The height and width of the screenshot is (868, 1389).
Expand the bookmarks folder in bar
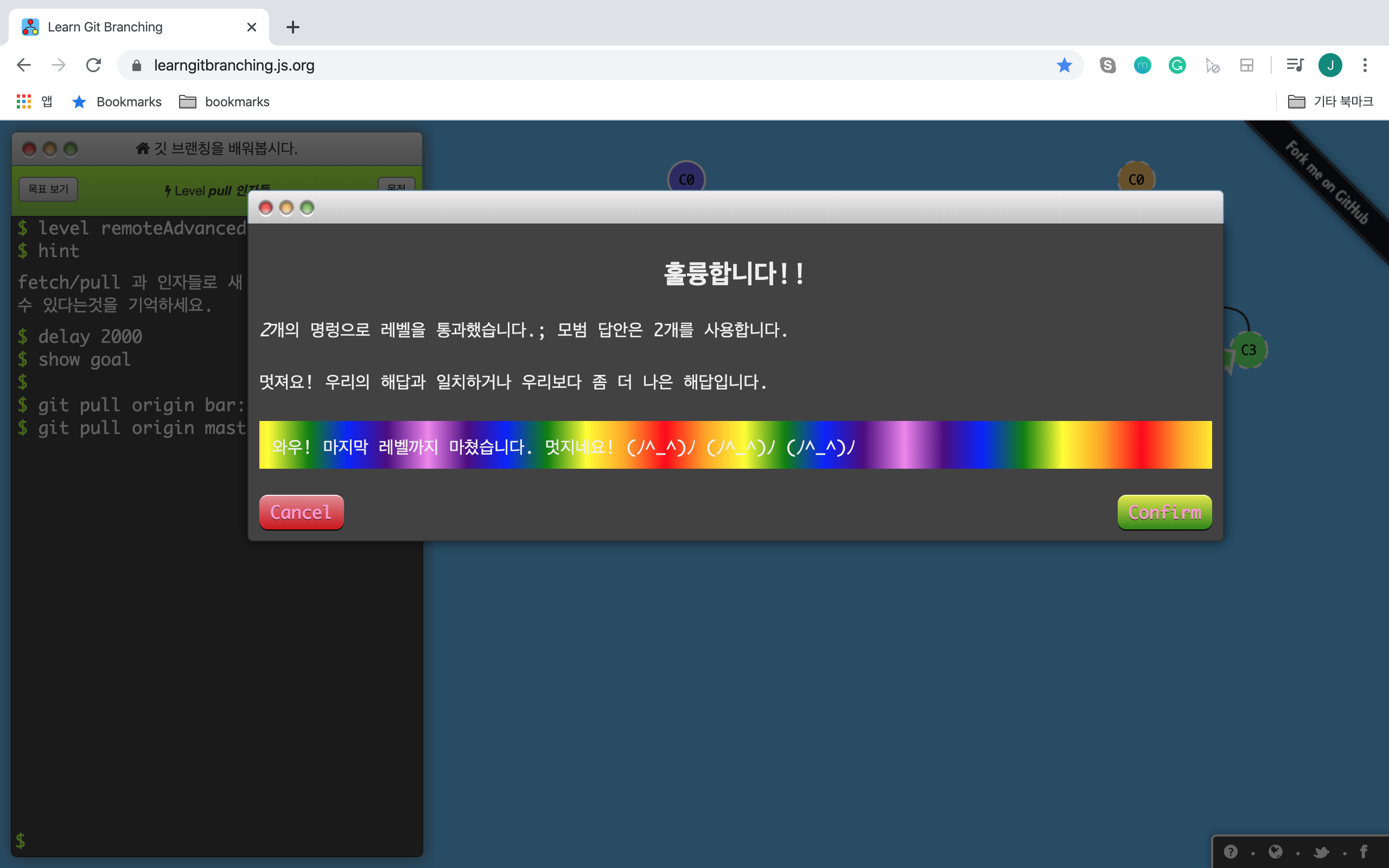225,101
